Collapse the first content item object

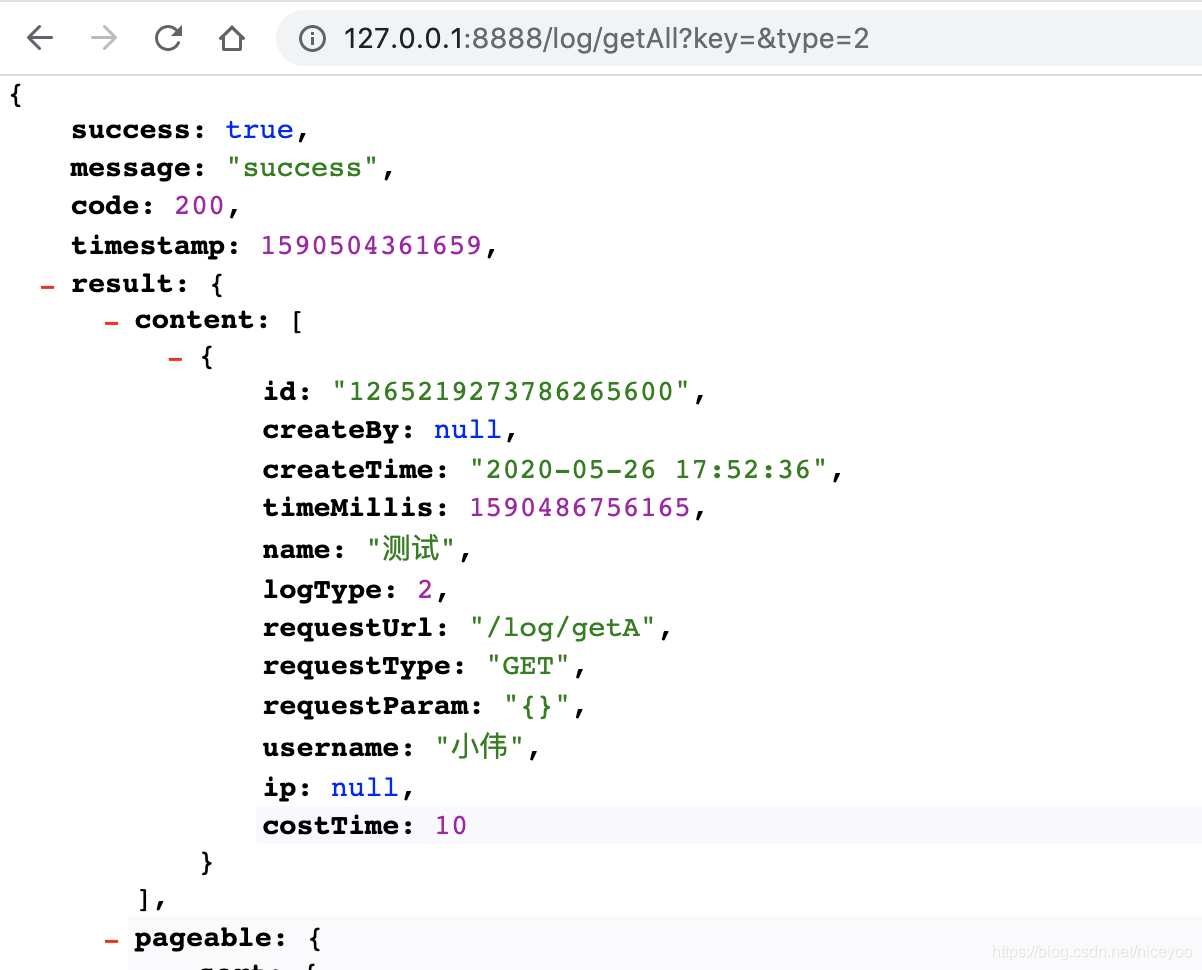click(175, 359)
